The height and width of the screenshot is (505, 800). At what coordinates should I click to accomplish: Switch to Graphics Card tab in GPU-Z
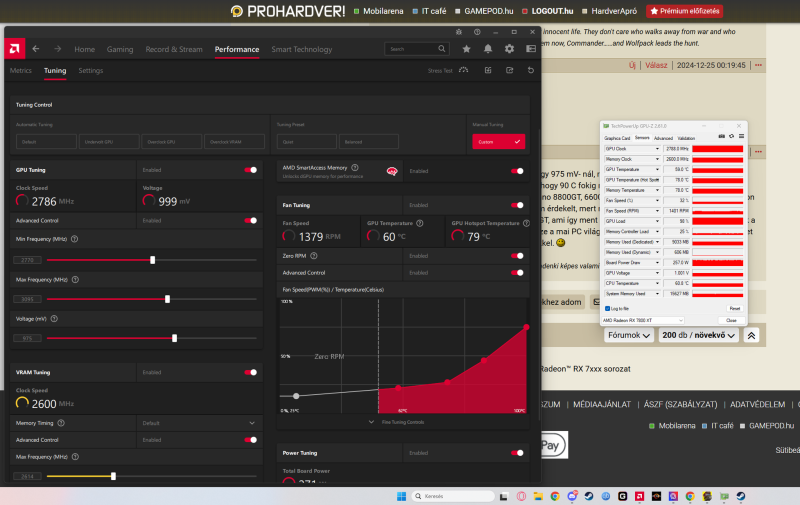617,138
